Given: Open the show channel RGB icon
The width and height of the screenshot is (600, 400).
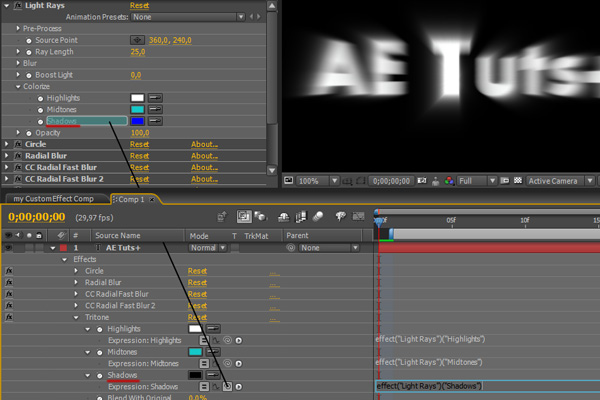Looking at the screenshot, I should (449, 181).
